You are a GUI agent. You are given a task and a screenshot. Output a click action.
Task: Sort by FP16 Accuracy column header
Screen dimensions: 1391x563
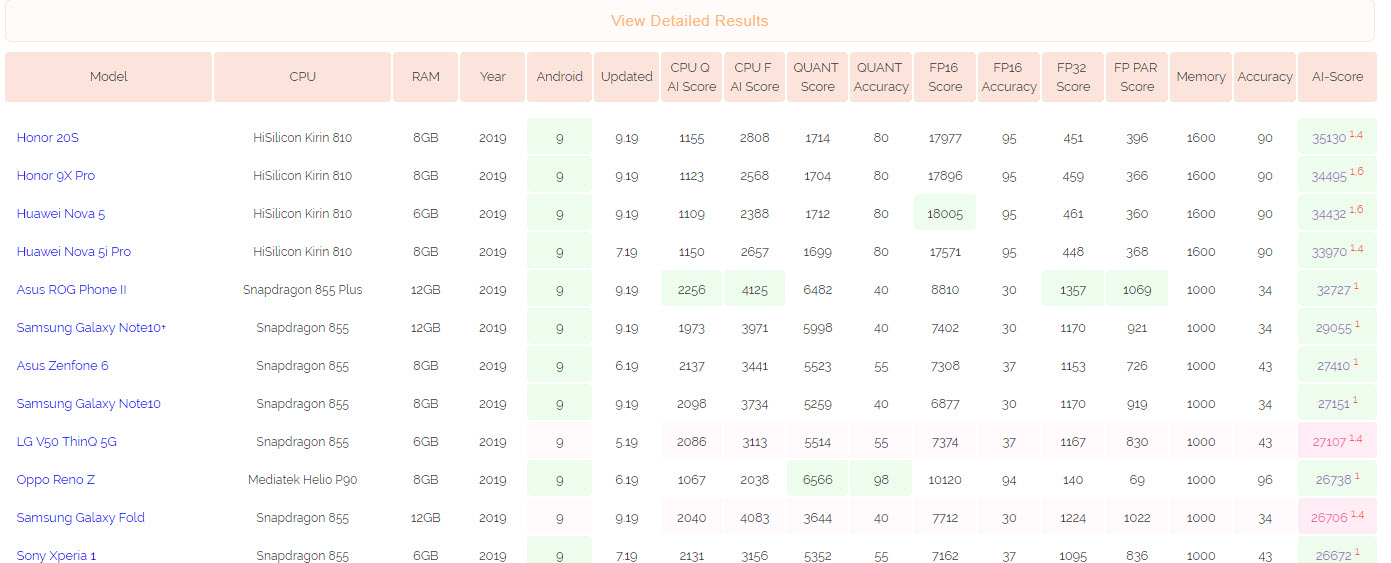click(x=1009, y=77)
